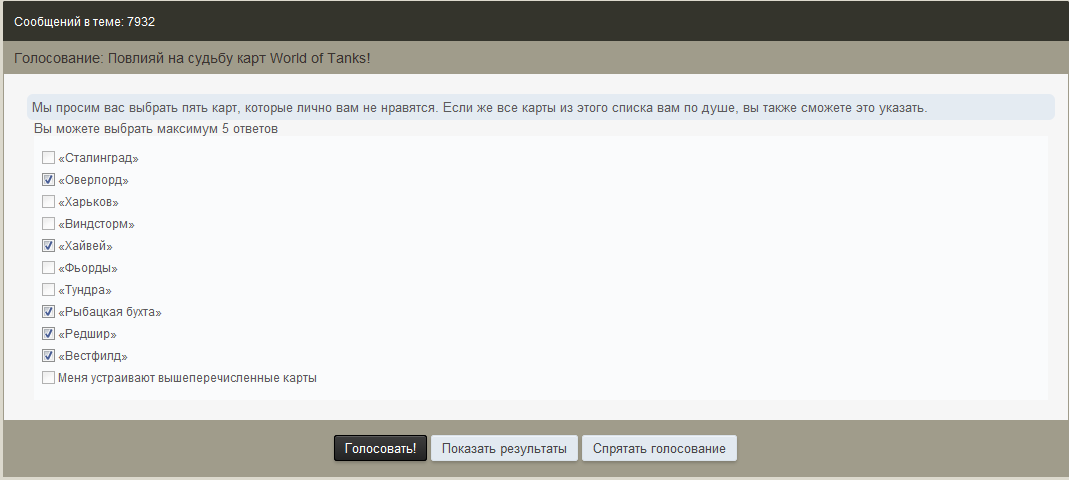Image resolution: width=1069 pixels, height=480 pixels.
Task: Select the «Фьорды» checkbox
Action: (x=48, y=268)
